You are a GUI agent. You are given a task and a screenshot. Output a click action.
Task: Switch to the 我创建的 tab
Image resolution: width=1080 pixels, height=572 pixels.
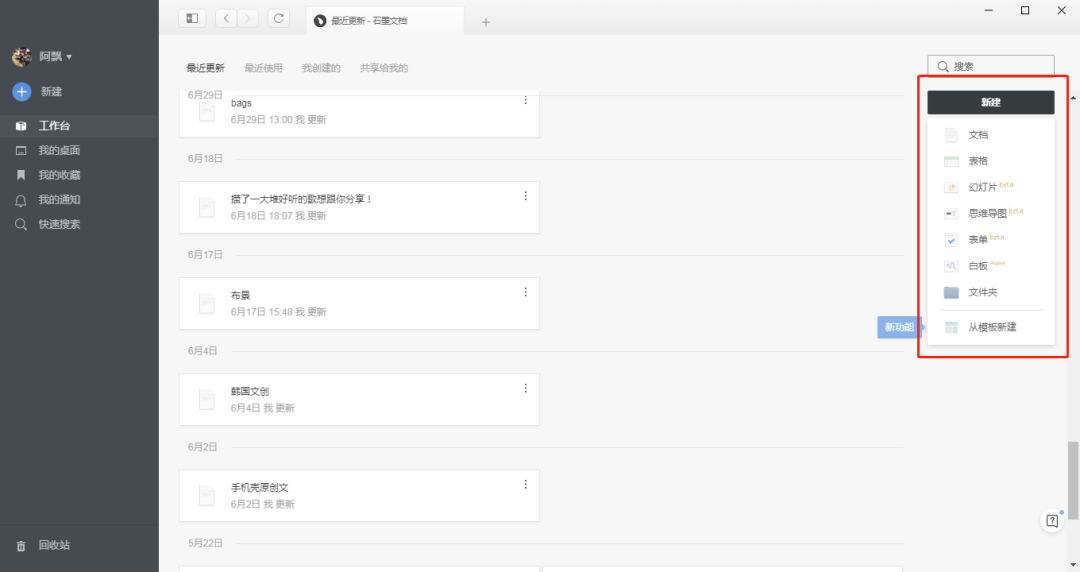click(x=321, y=68)
